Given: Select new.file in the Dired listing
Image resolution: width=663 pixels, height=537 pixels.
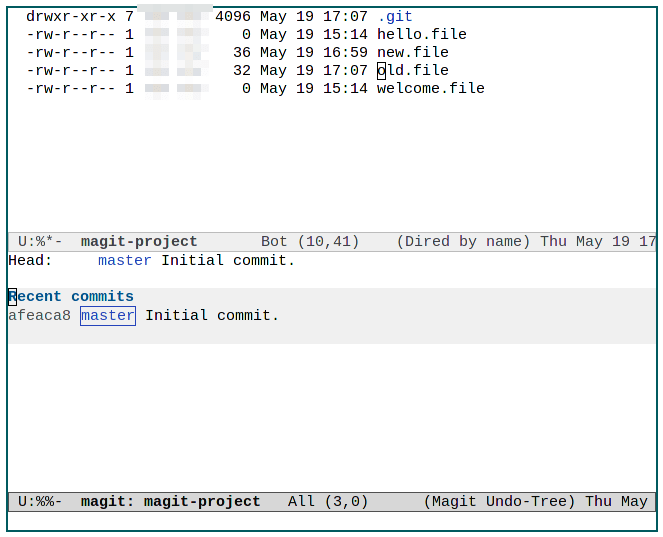Looking at the screenshot, I should (413, 52).
